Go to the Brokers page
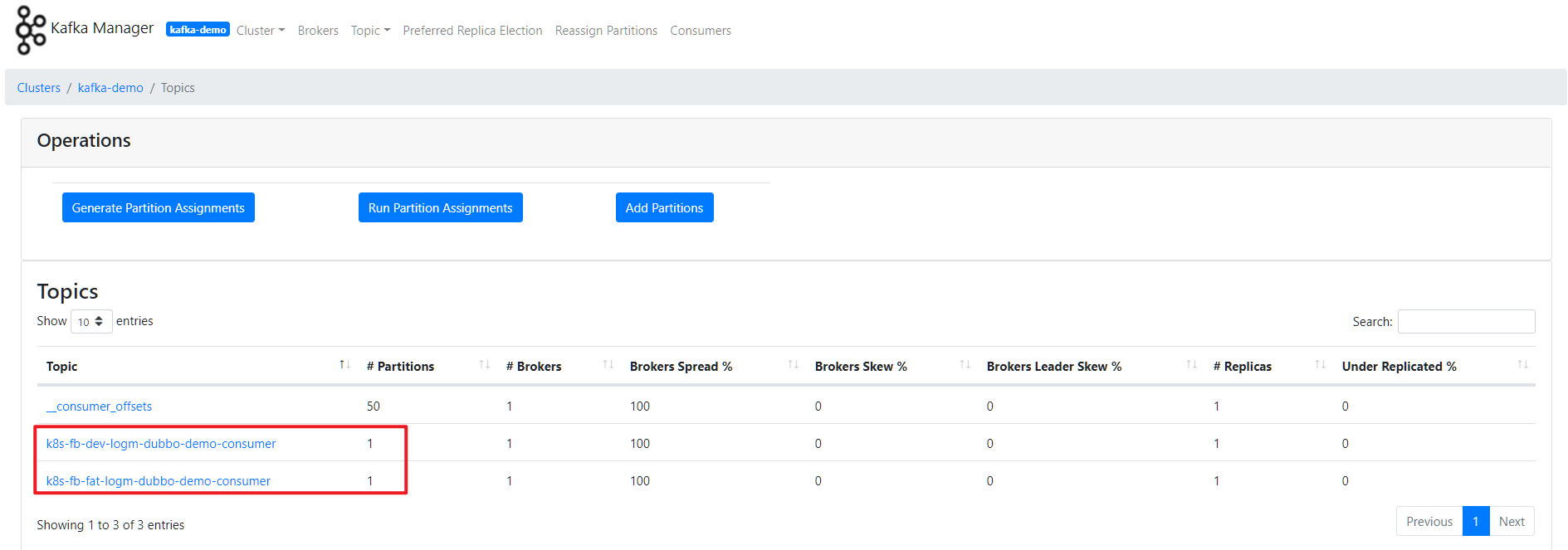The image size is (1568, 550). click(318, 31)
